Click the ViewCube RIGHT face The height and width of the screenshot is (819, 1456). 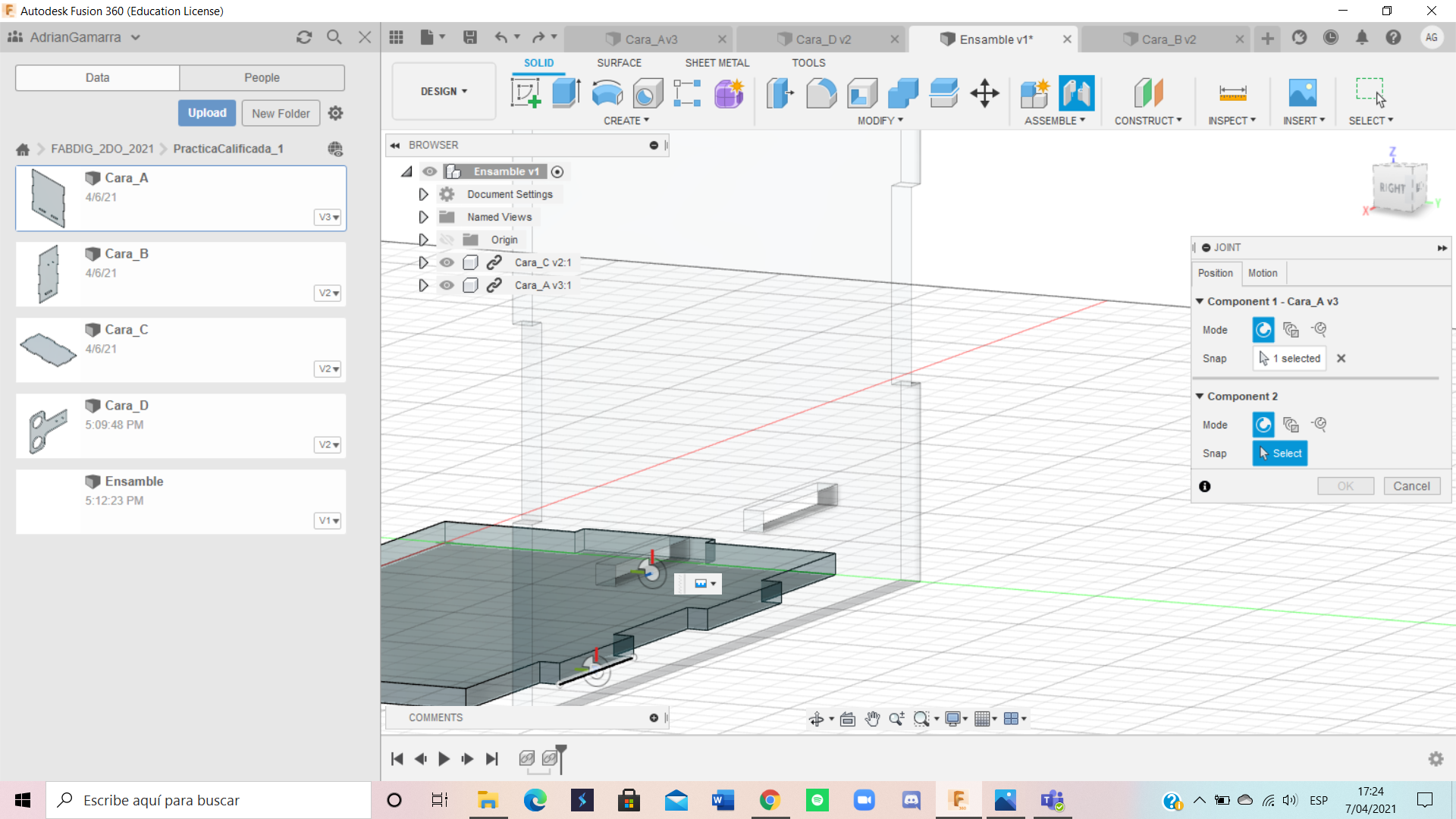1393,188
